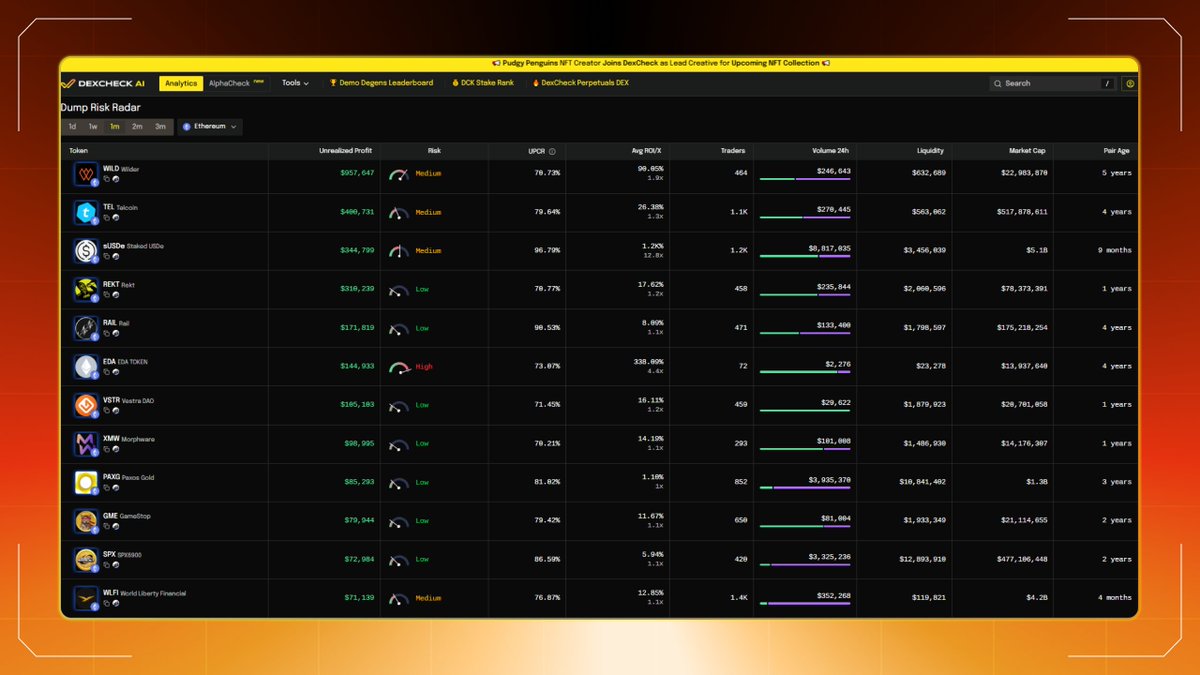Click the Token column header
The width and height of the screenshot is (1200, 675).
[79, 151]
